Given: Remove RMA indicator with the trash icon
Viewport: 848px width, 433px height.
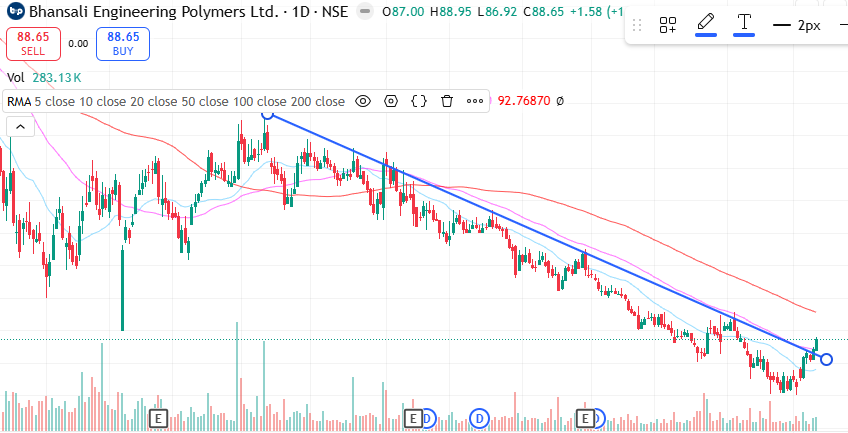Looking at the screenshot, I should (447, 101).
